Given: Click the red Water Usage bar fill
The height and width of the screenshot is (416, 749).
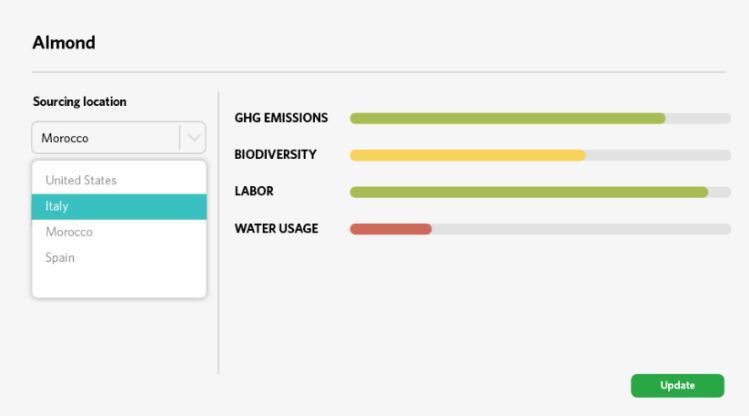Looking at the screenshot, I should [390, 229].
